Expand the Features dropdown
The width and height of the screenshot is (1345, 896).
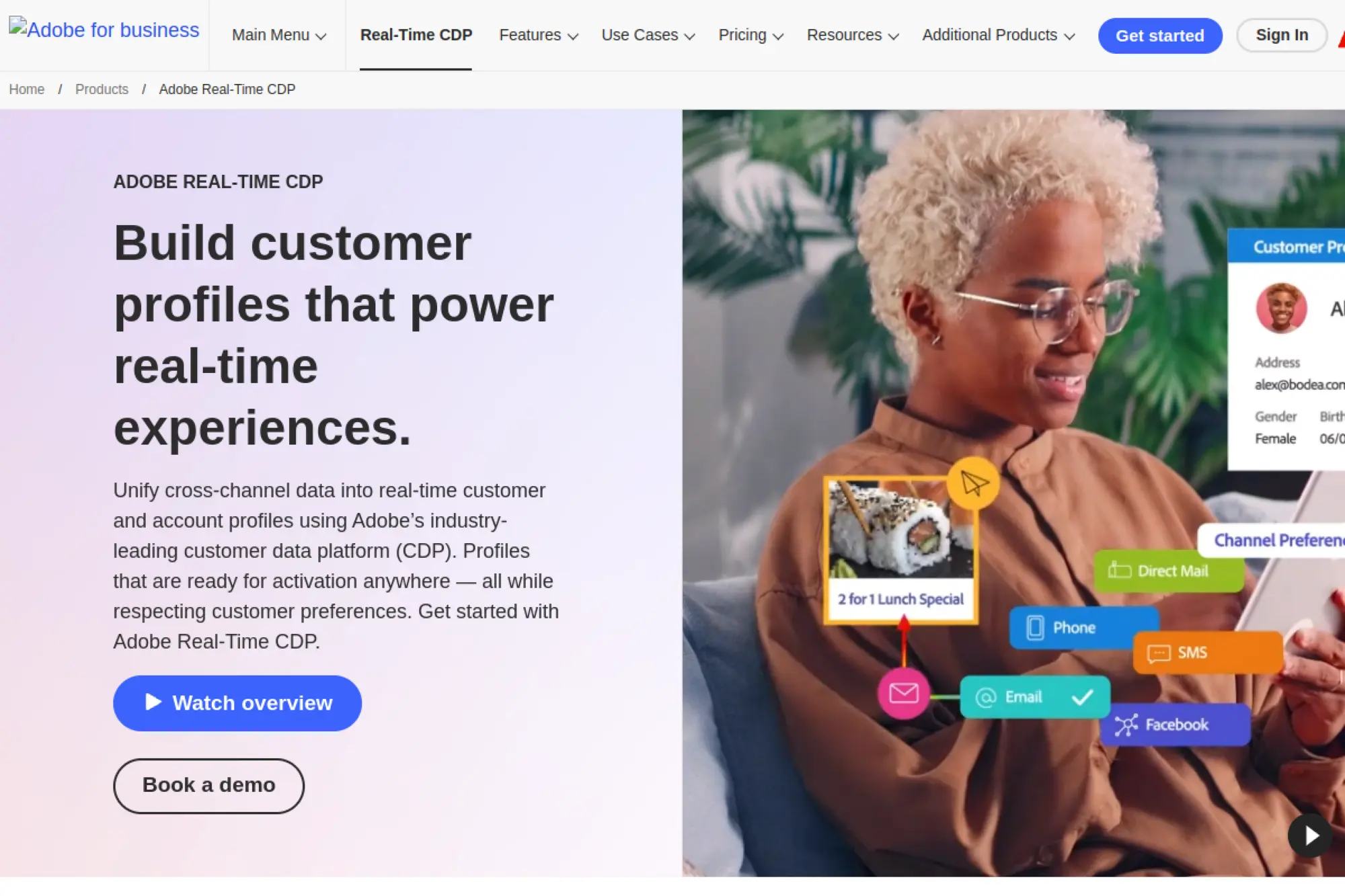coord(539,35)
